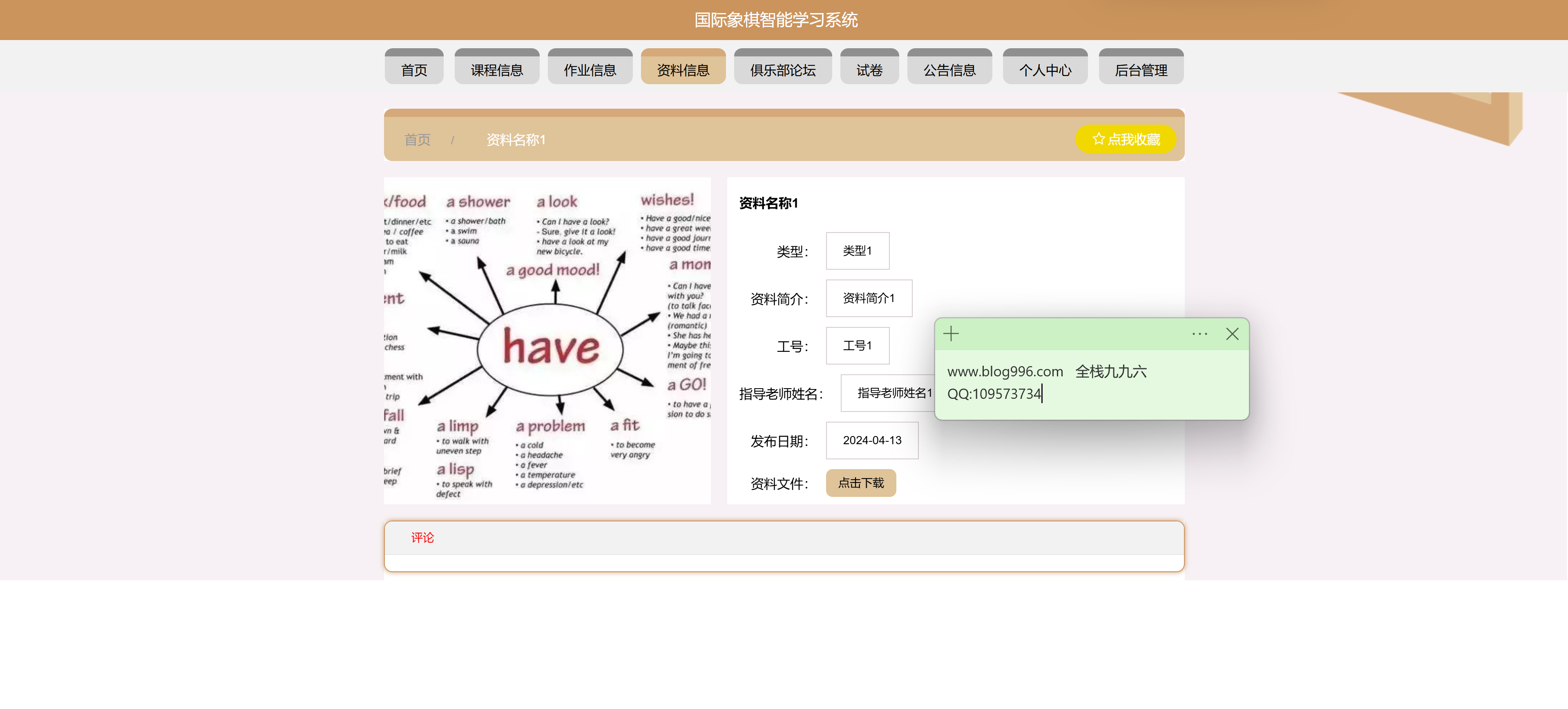The image size is (1568, 709).
Task: Click the 首页 breadcrumb link
Action: (x=417, y=140)
